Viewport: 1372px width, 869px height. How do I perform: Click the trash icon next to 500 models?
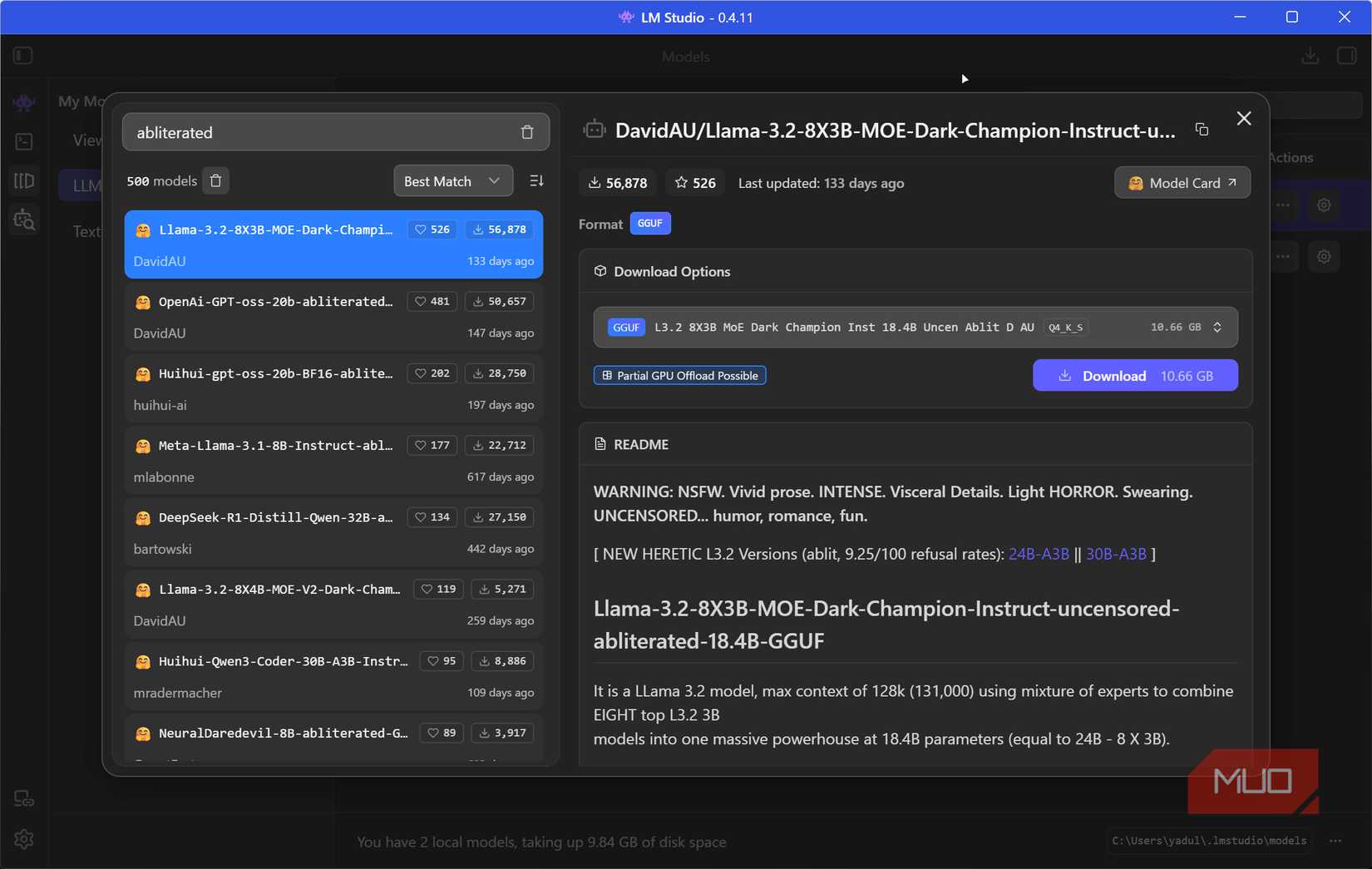pos(216,180)
